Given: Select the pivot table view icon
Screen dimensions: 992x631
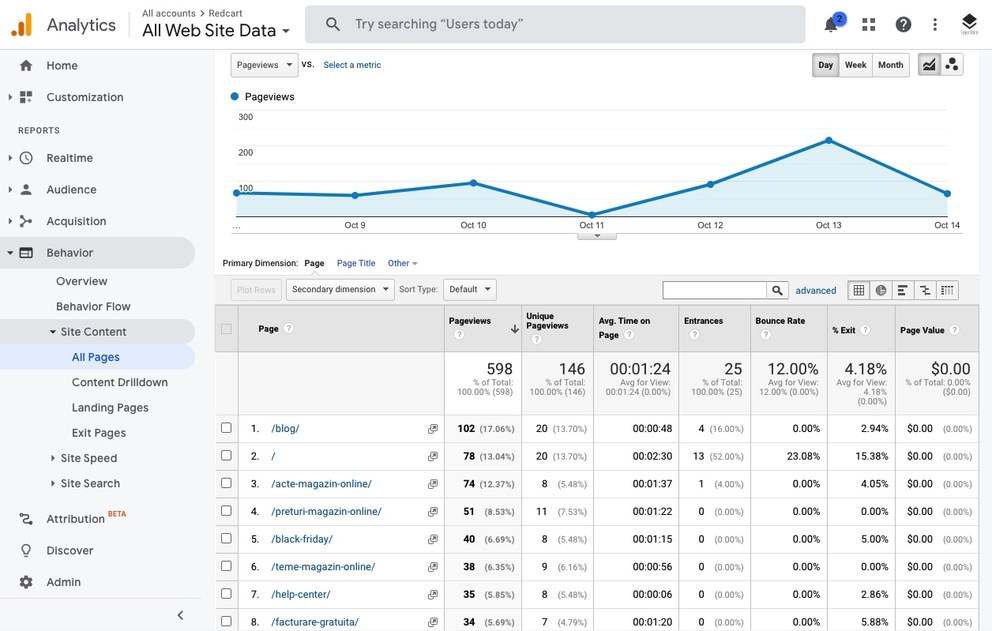Looking at the screenshot, I should coord(947,290).
